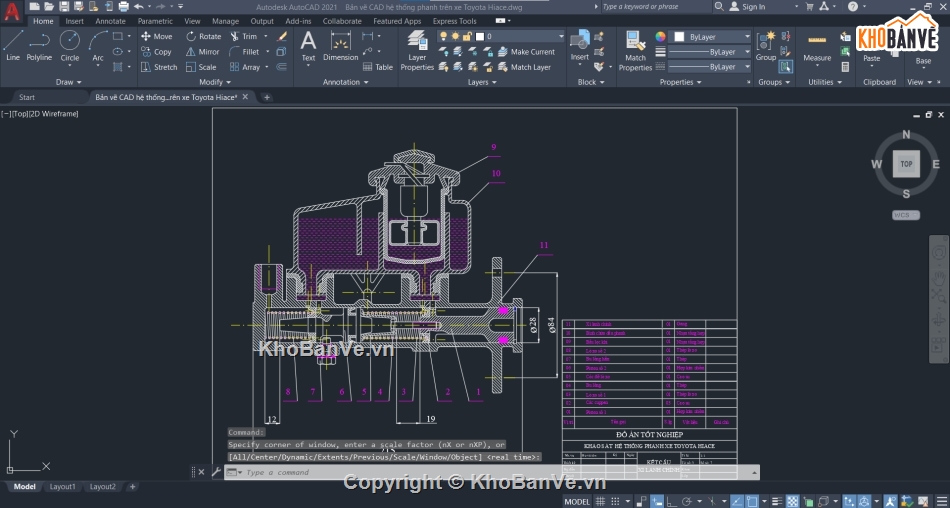Screen dimensions: 950x508
Task: Switch to the Insert ribbon tab
Action: 75,21
